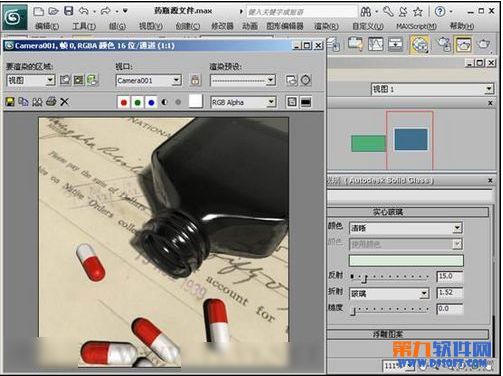Print the rendered image icon
Screen dimensions: 503x376
pyautogui.click(x=51, y=101)
